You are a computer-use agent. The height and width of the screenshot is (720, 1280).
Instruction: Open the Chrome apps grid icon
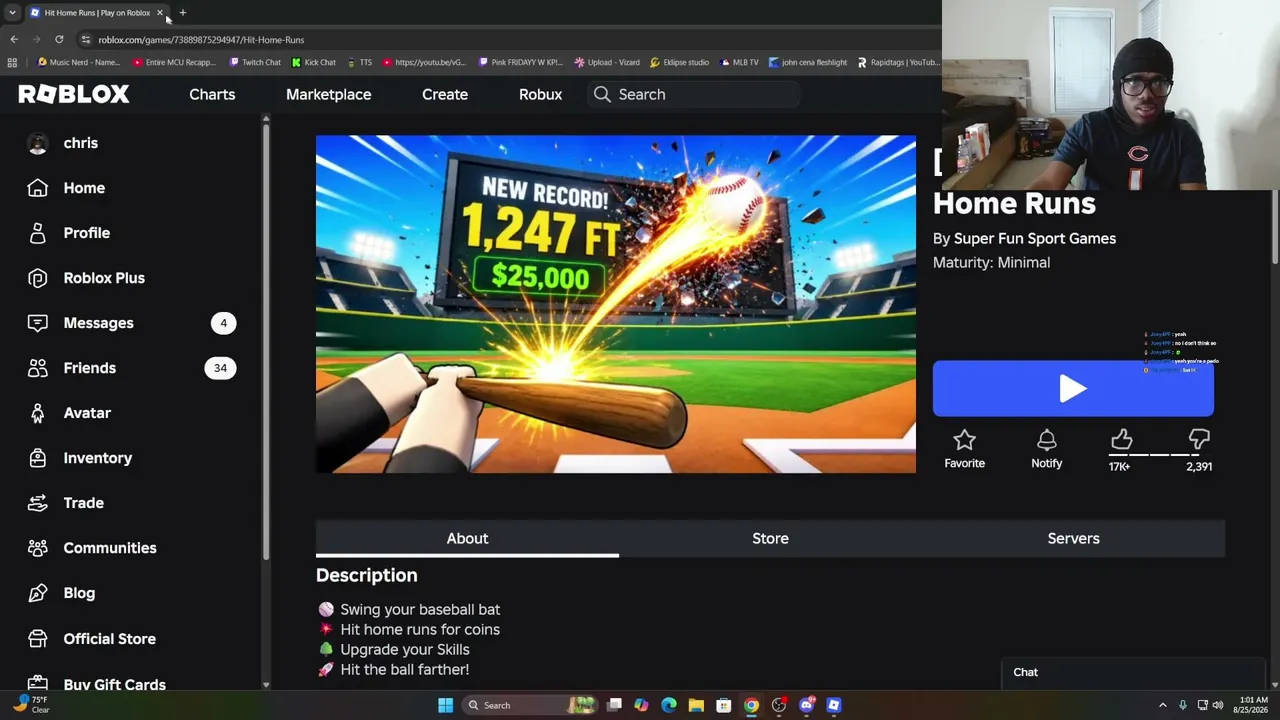[x=12, y=62]
